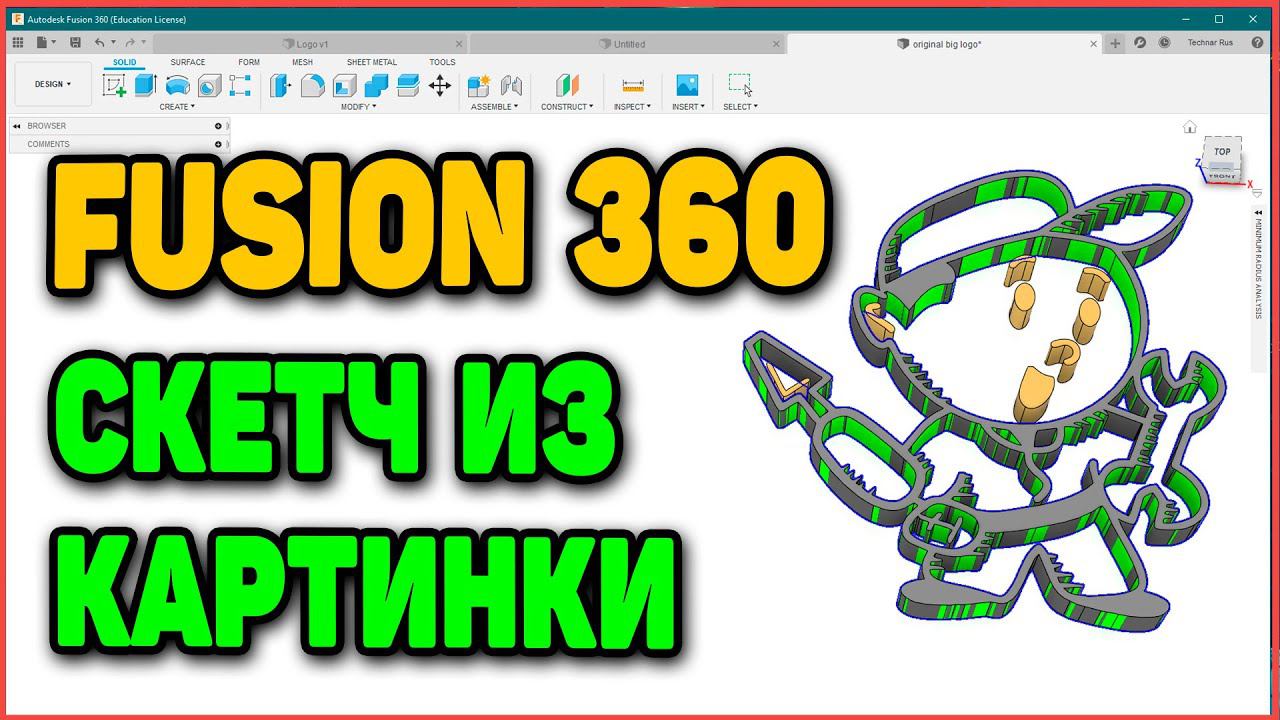The width and height of the screenshot is (1280, 720).
Task: Select the Revolve tool
Action: click(177, 85)
